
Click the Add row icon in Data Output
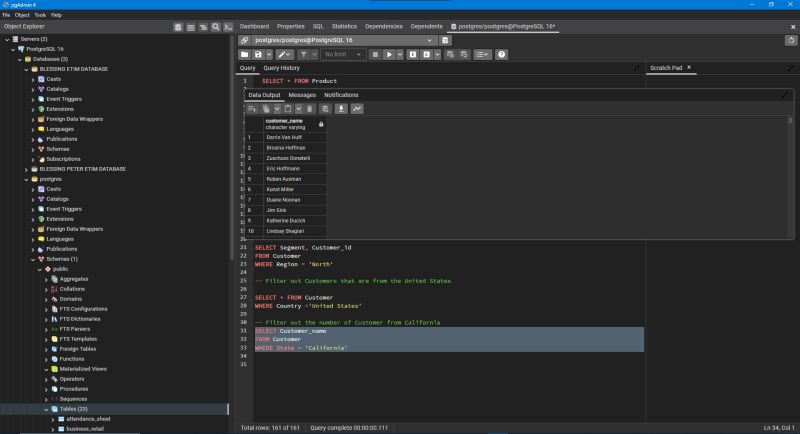pos(253,108)
